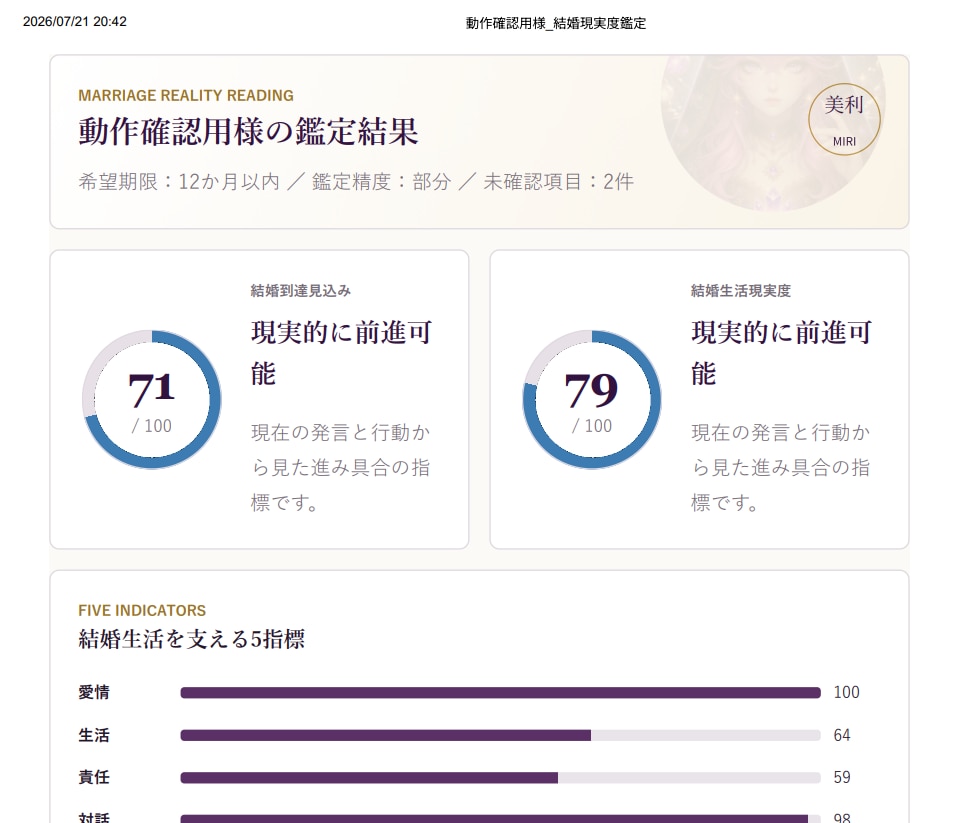Click the faded character portrait image
954x823 pixels.
(773, 133)
